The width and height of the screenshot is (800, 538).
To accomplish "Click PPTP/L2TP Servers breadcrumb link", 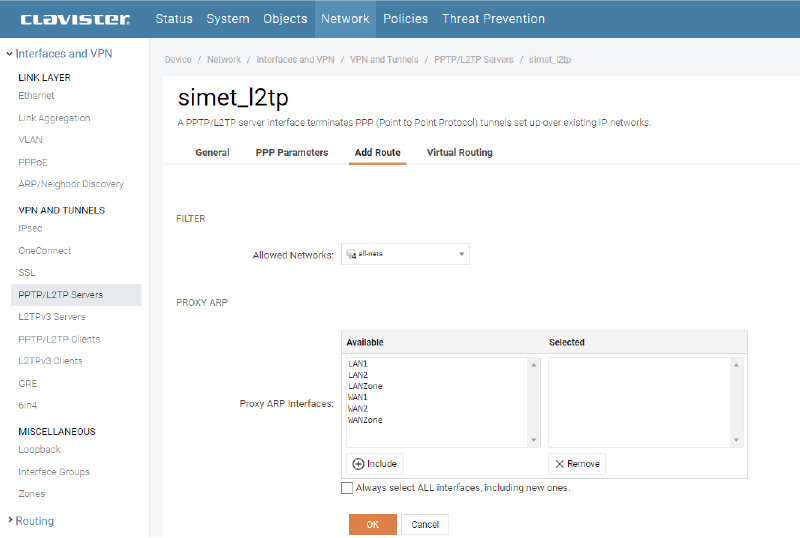I will [473, 60].
